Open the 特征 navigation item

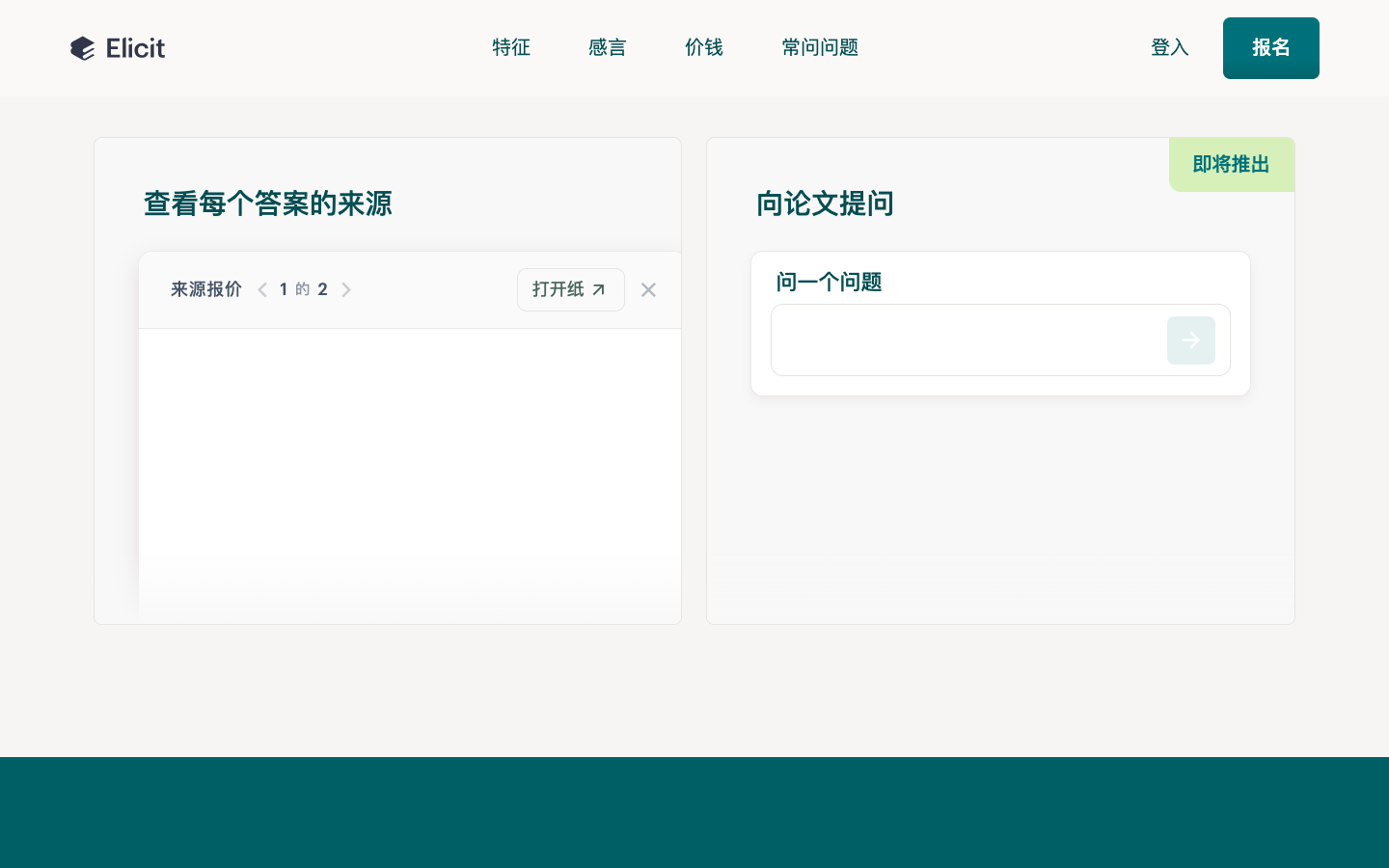pos(511,47)
